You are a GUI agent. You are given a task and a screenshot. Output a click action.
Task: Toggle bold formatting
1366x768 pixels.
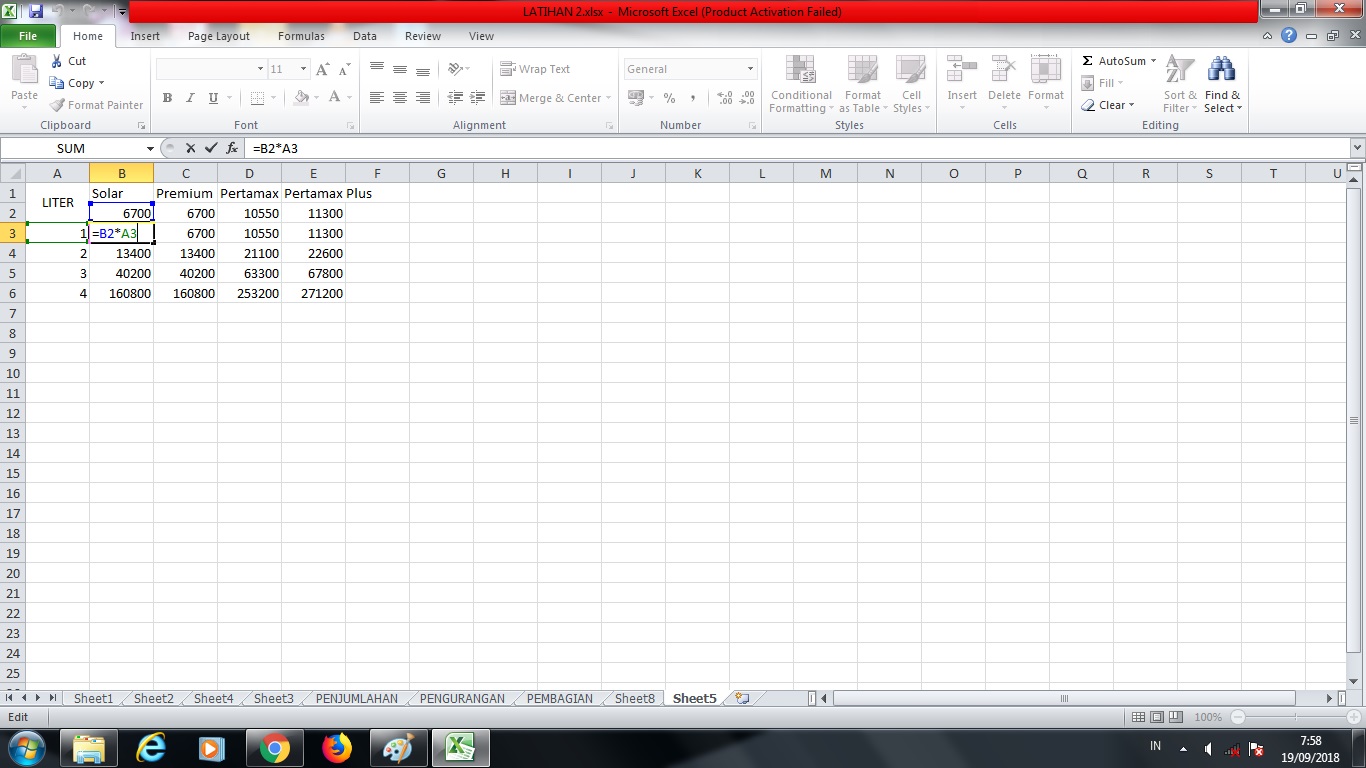click(x=167, y=98)
